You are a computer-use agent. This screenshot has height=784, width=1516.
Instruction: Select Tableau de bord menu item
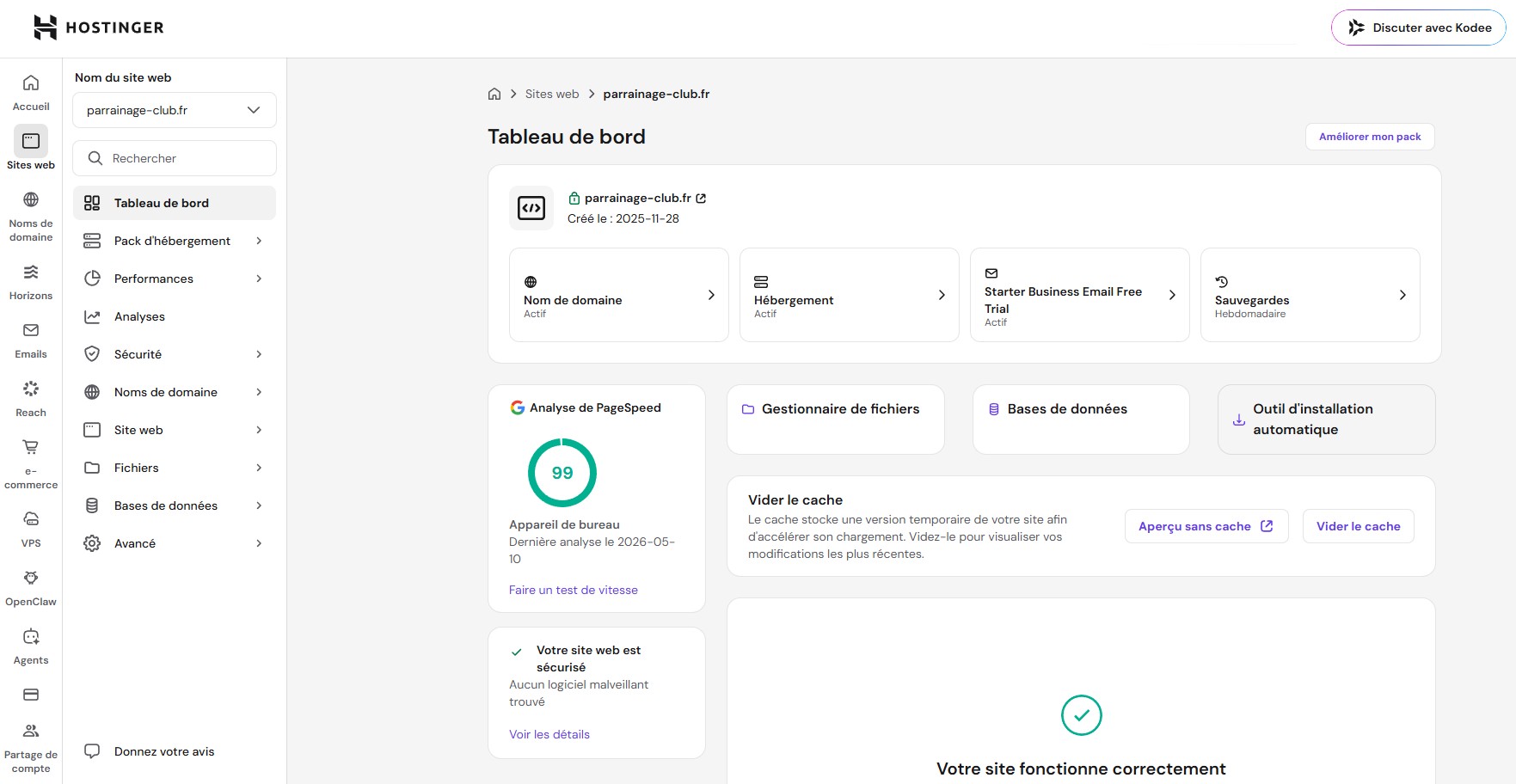point(175,203)
